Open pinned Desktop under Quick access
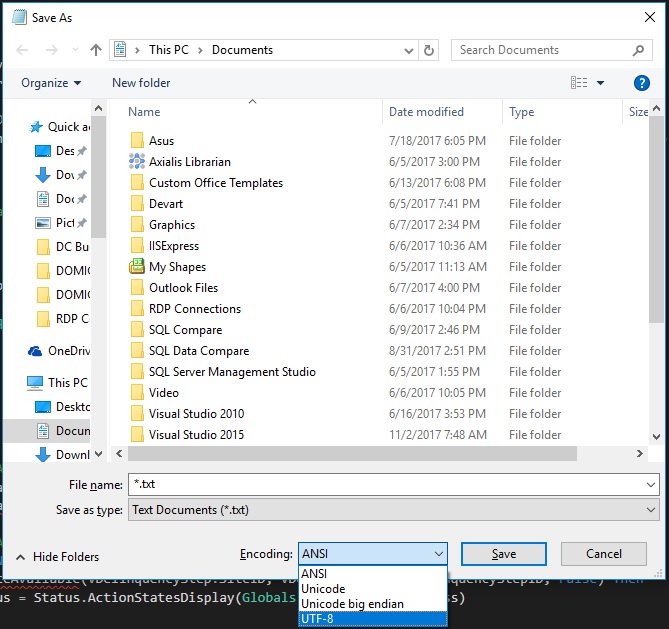Image resolution: width=669 pixels, height=629 pixels. point(61,151)
